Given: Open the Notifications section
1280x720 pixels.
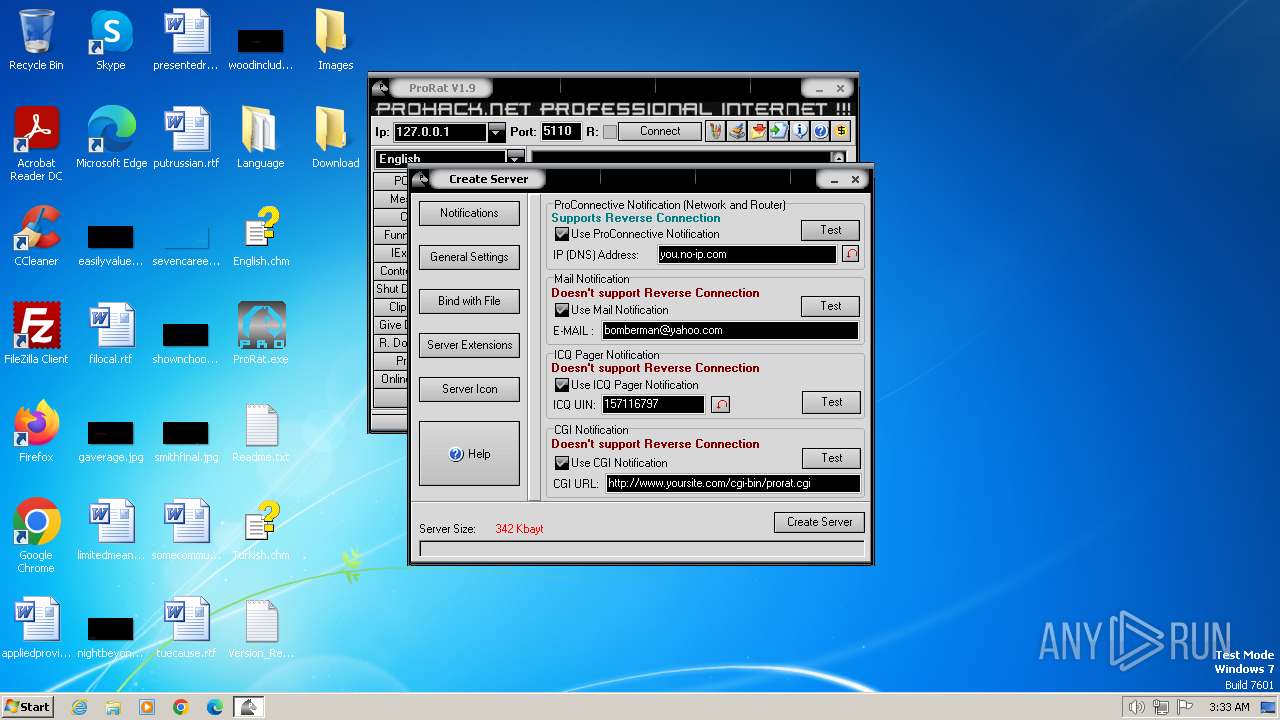Looking at the screenshot, I should pyautogui.click(x=469, y=213).
